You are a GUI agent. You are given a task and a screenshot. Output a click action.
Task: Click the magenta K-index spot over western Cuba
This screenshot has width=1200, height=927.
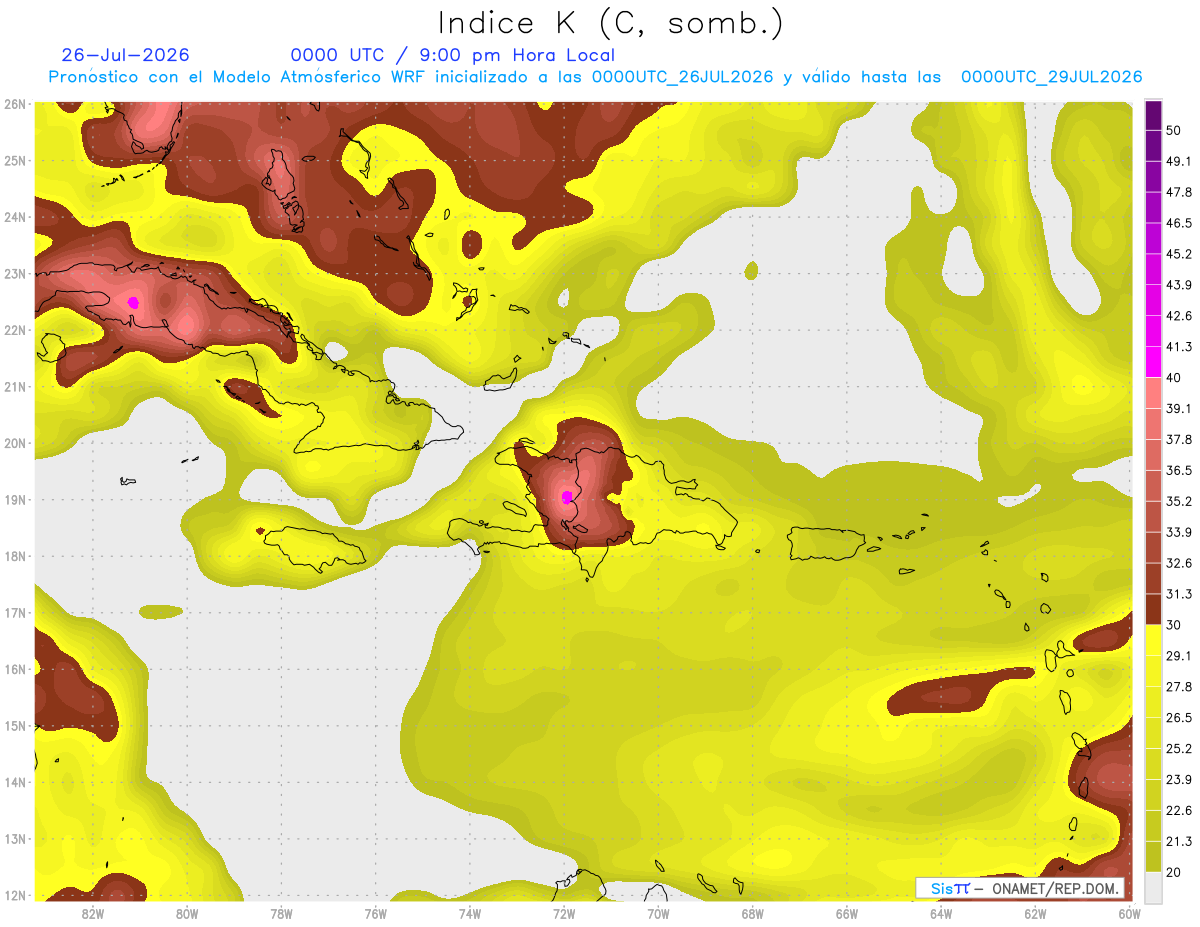(133, 302)
